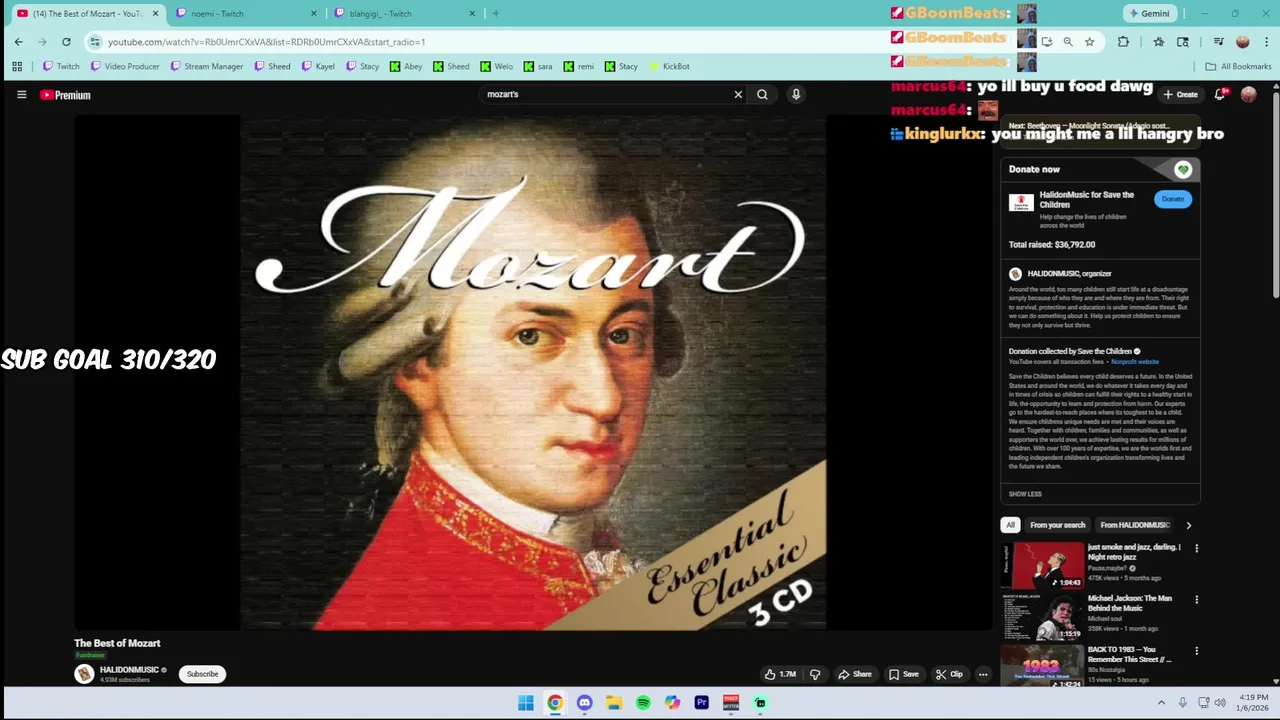Open the Gemini button in Chrome

(1148, 14)
